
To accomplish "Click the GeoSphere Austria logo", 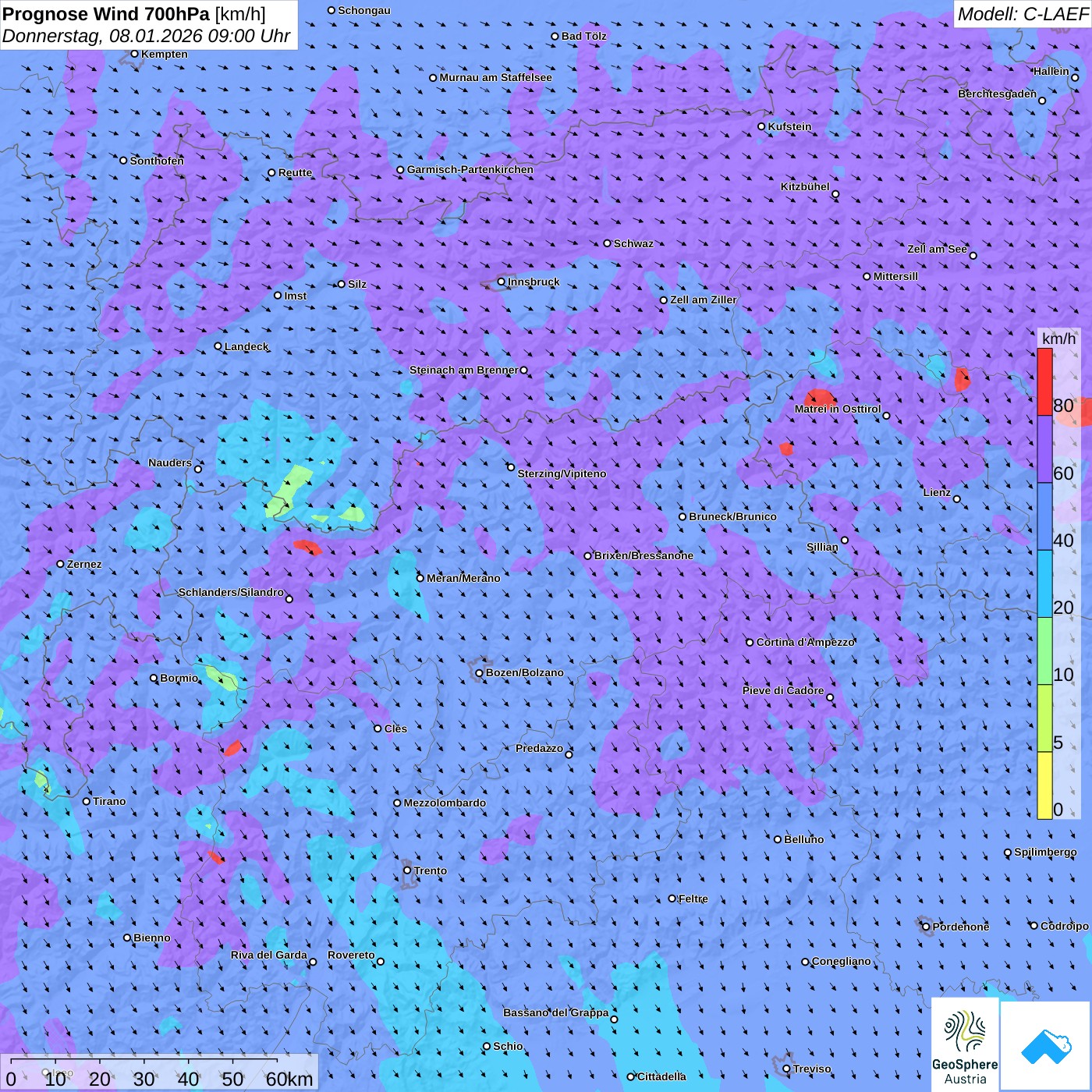I will point(965,1044).
